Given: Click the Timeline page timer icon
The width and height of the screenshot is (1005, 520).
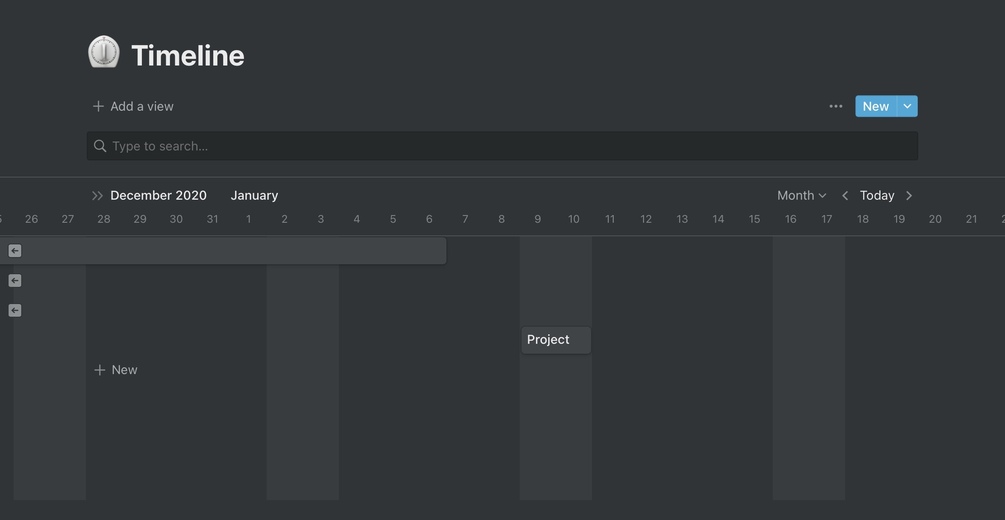Looking at the screenshot, I should point(104,53).
